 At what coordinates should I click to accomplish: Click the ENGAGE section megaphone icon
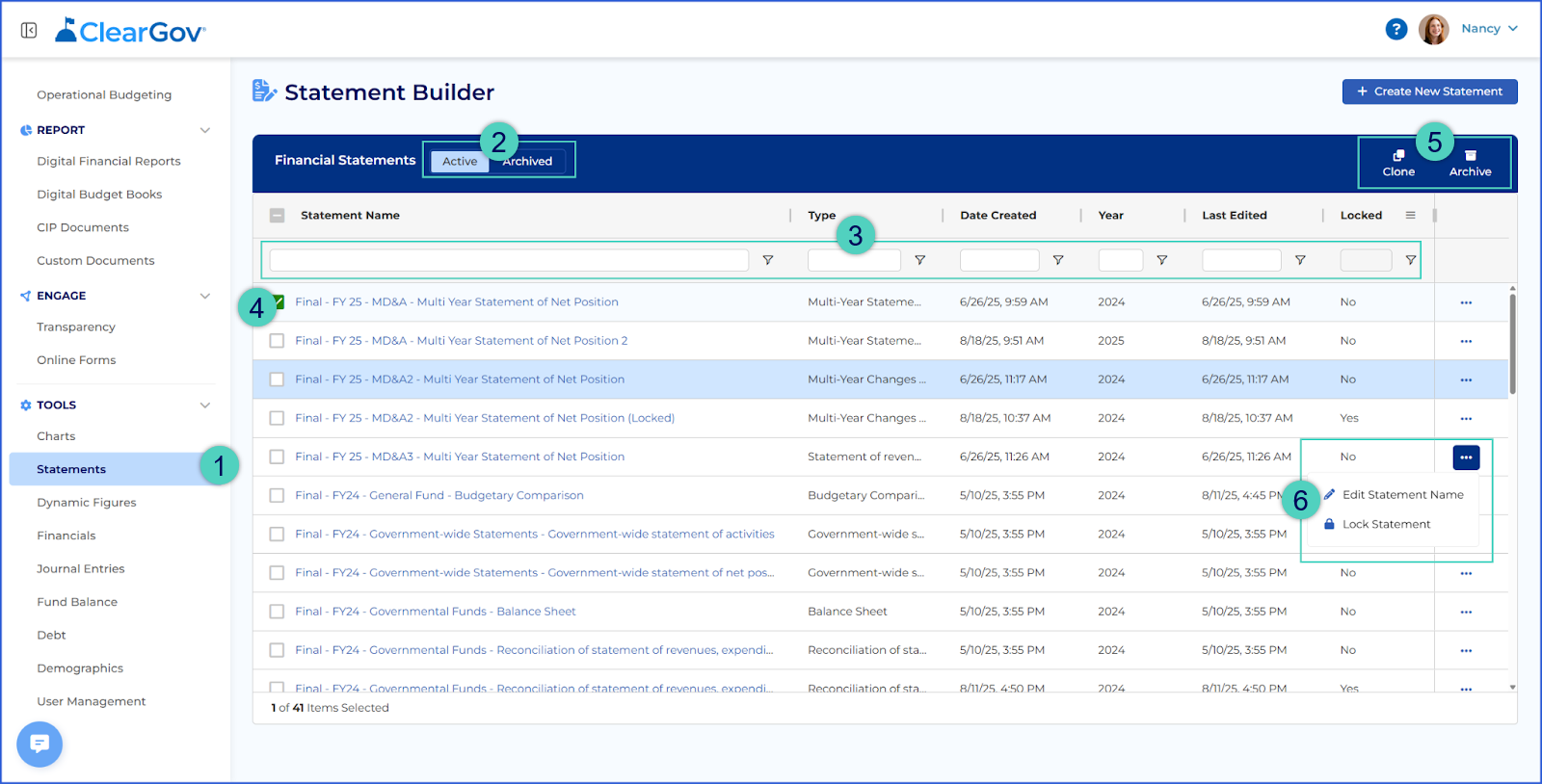coord(26,296)
